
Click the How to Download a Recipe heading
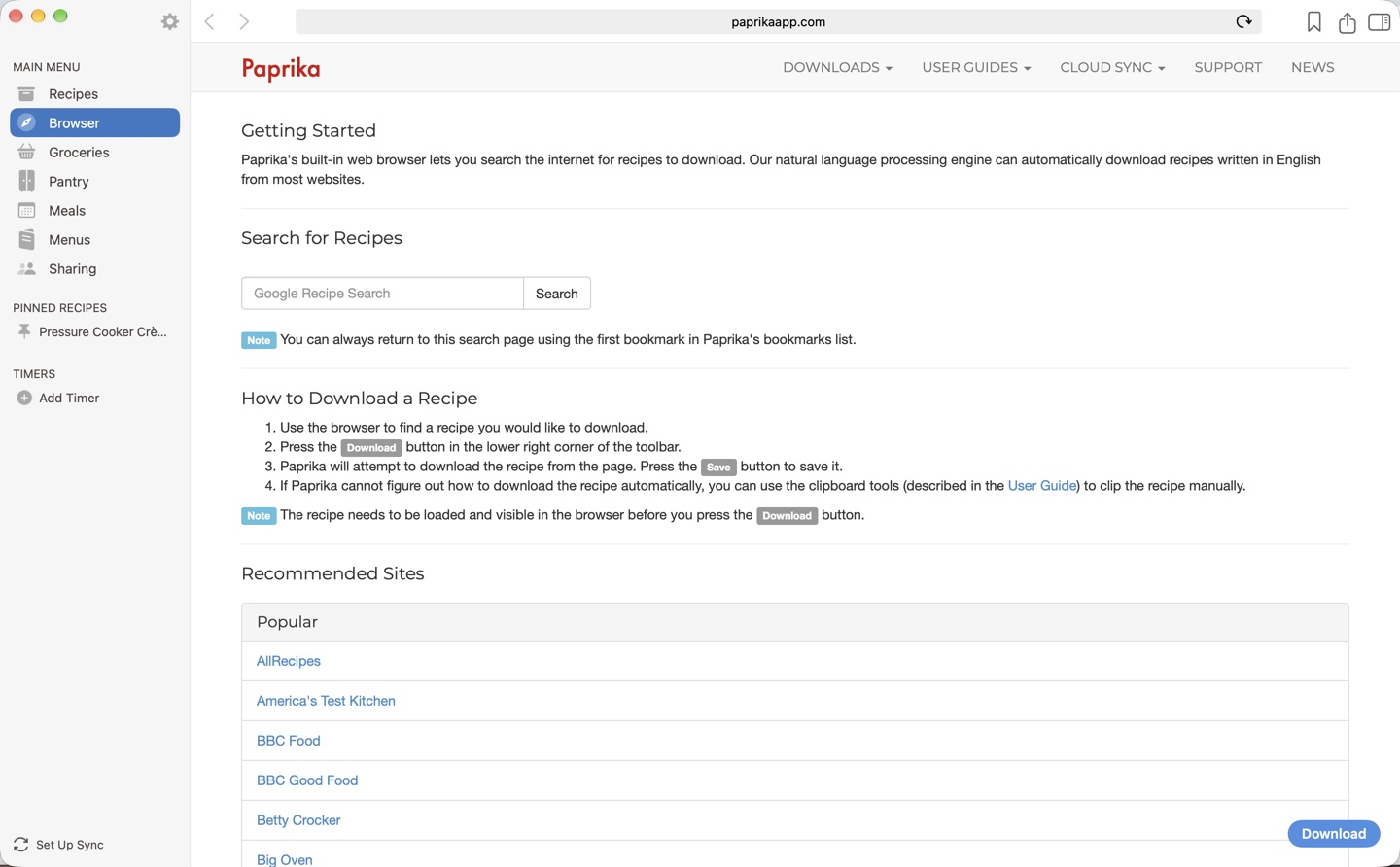pyautogui.click(x=359, y=399)
